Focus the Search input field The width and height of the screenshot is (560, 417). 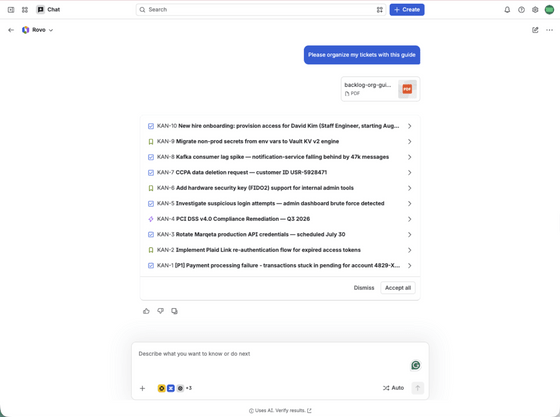point(261,10)
